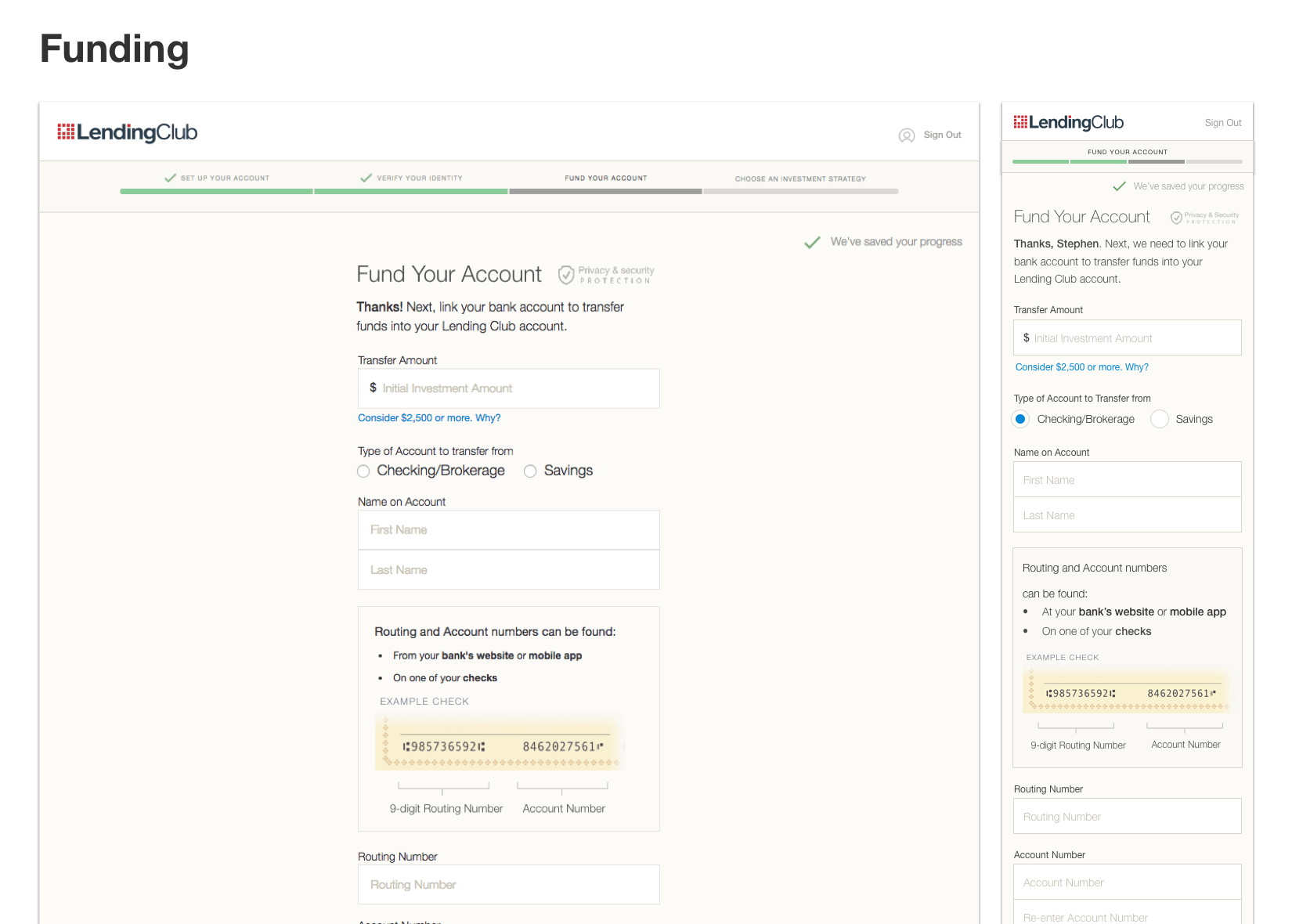1292x924 pixels.
Task: Click the Routing Number field in mobile form
Action: point(1128,816)
